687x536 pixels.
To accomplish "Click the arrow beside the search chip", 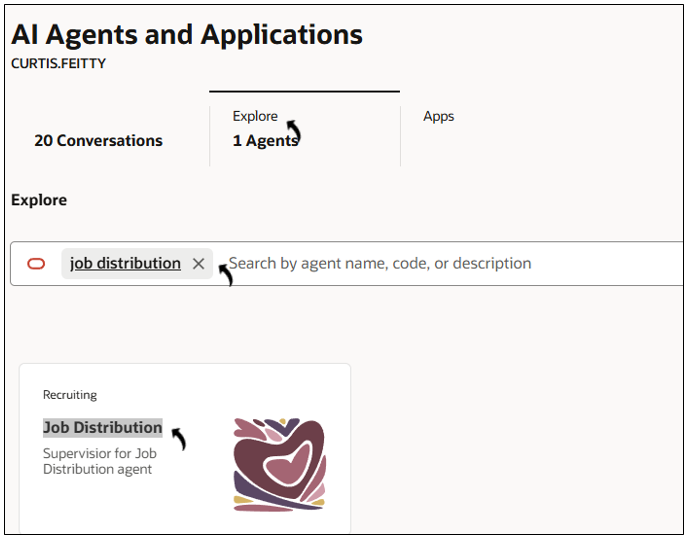I will (226, 274).
